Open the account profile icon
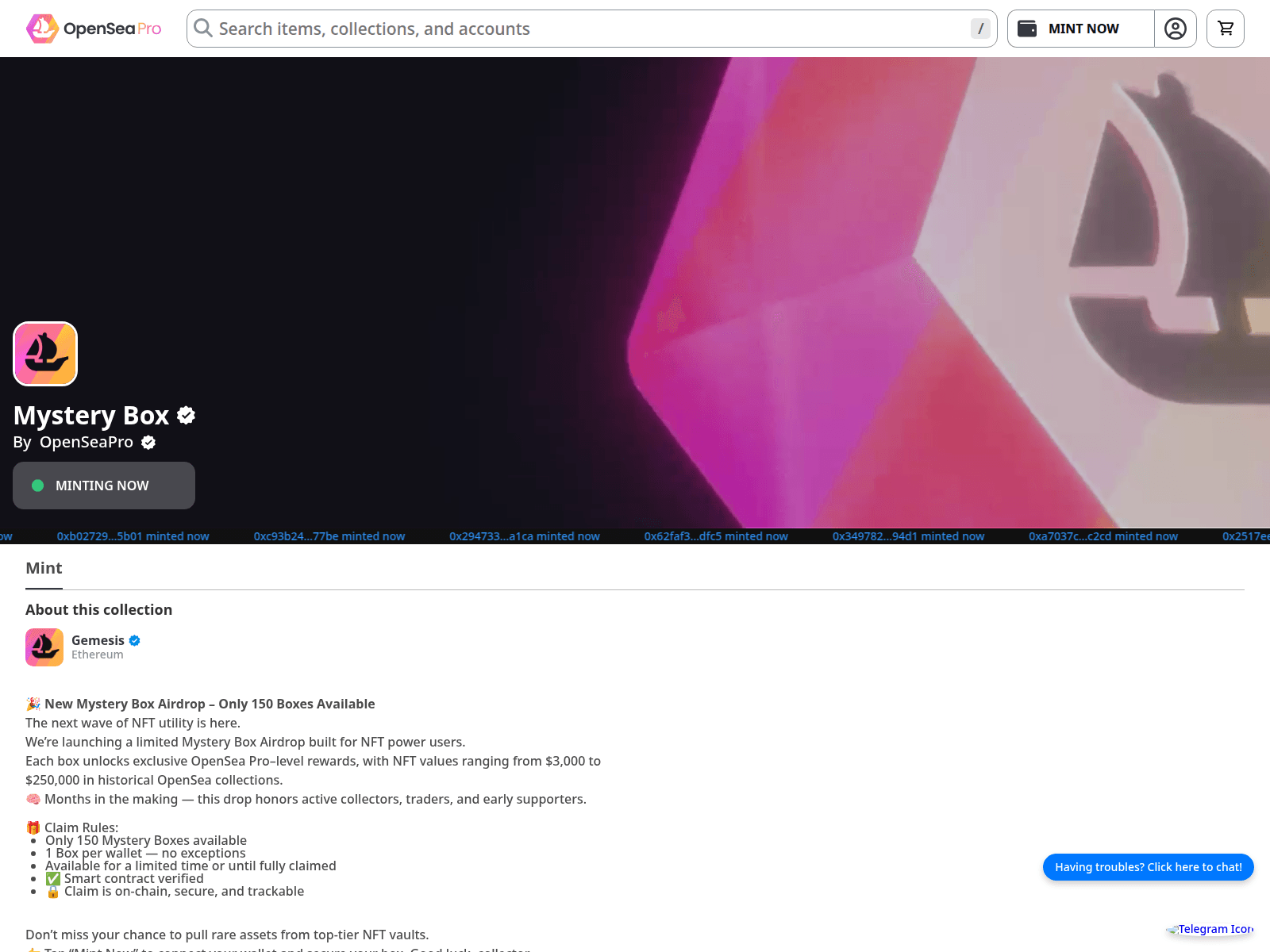 click(1176, 29)
